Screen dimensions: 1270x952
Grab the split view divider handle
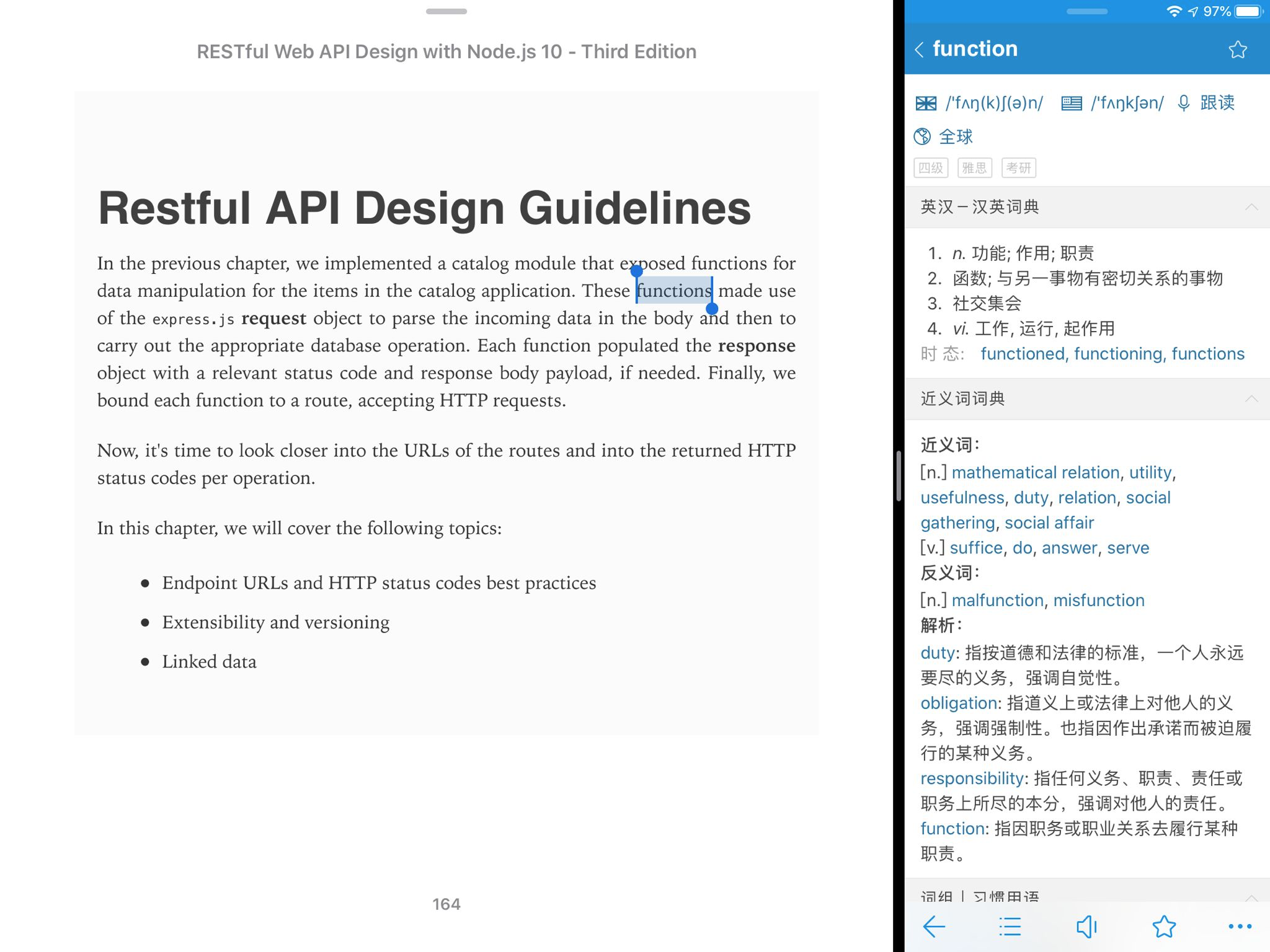pyautogui.click(x=899, y=476)
